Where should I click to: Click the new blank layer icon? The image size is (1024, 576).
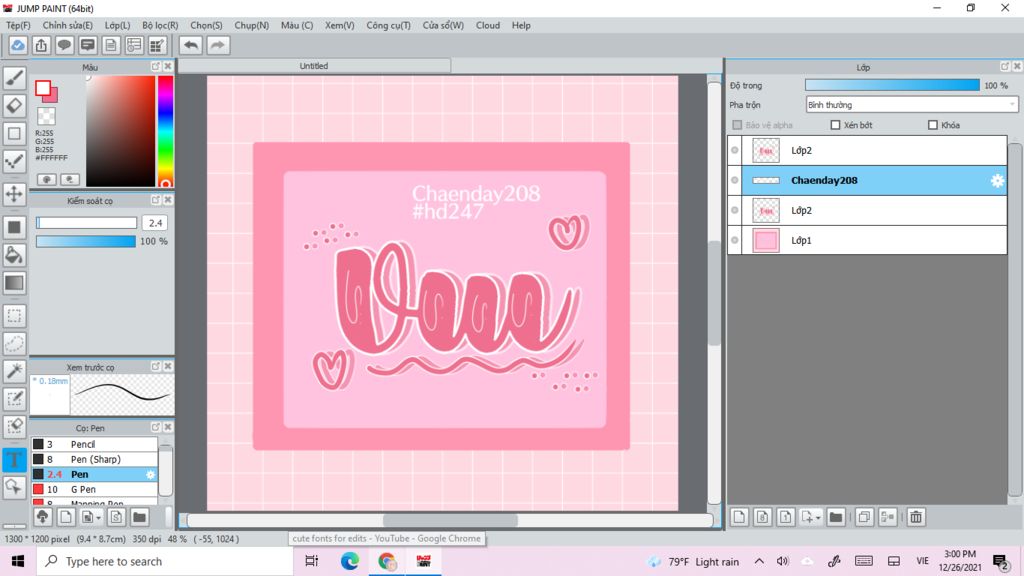(x=739, y=517)
